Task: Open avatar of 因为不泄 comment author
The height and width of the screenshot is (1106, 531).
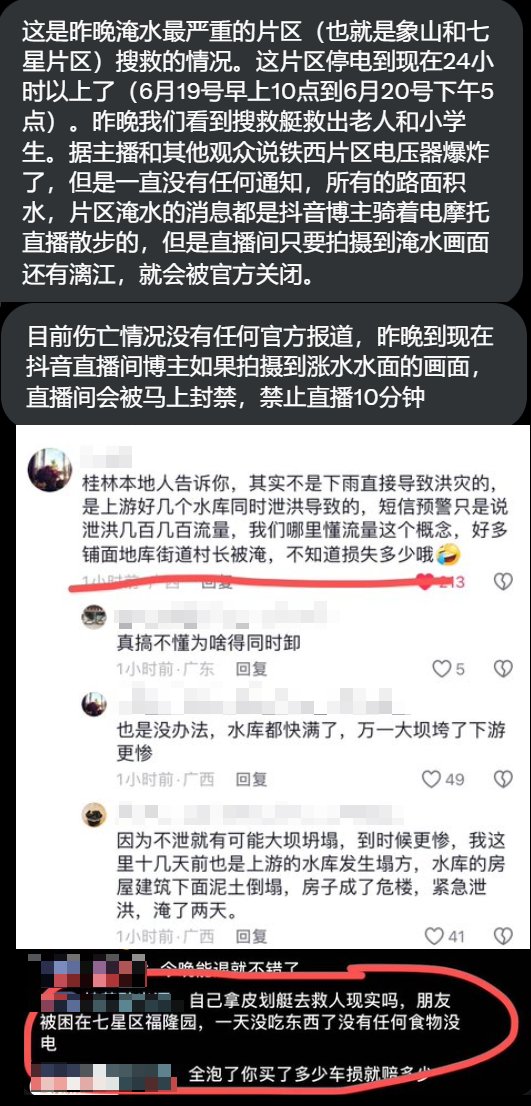Action: click(94, 815)
